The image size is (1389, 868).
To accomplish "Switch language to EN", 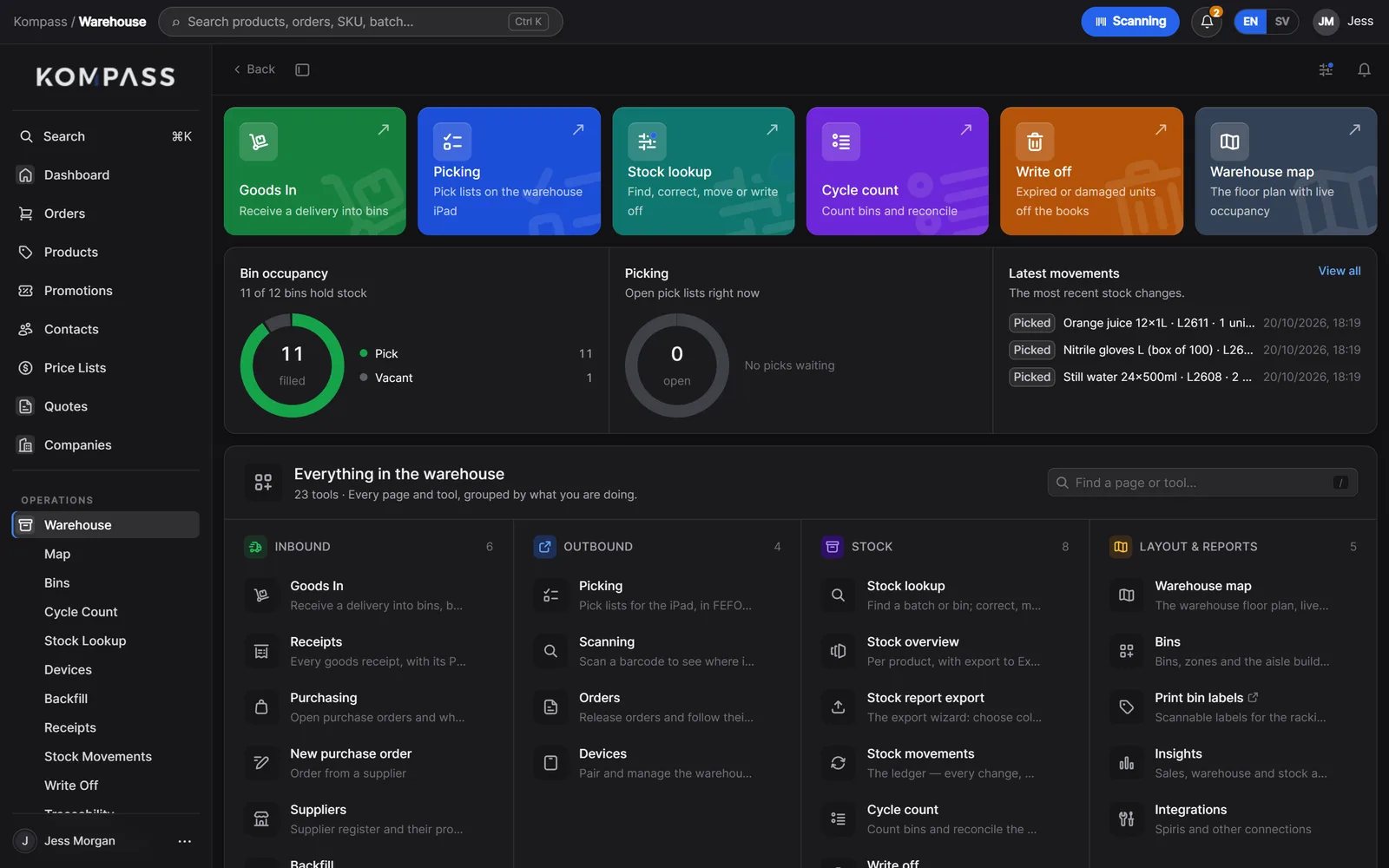I will (1250, 22).
